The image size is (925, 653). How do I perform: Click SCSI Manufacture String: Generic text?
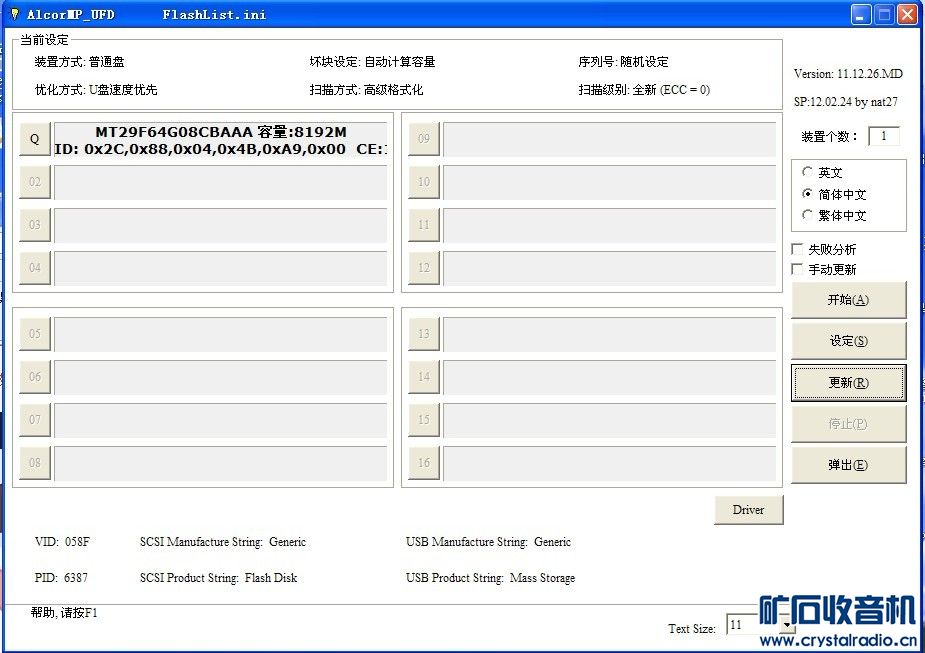tap(223, 542)
